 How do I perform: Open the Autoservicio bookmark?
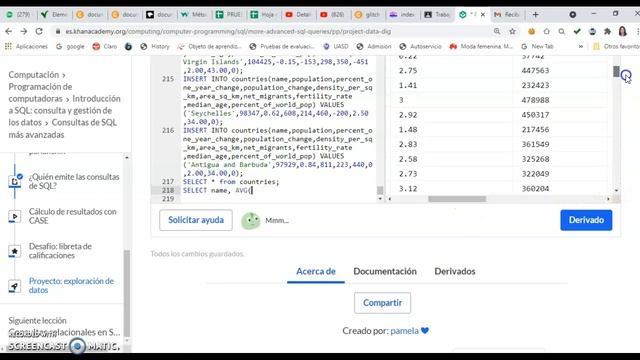point(420,47)
